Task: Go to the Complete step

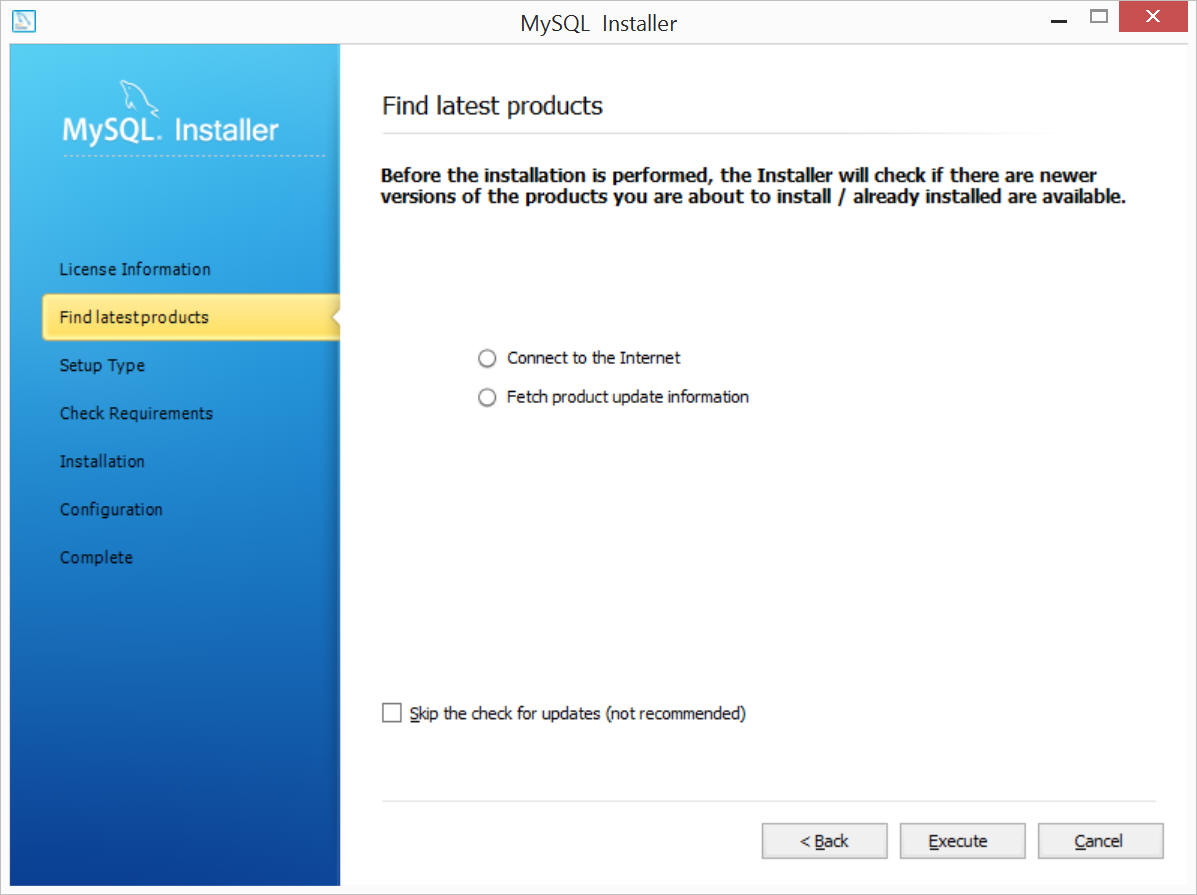Action: [x=96, y=557]
